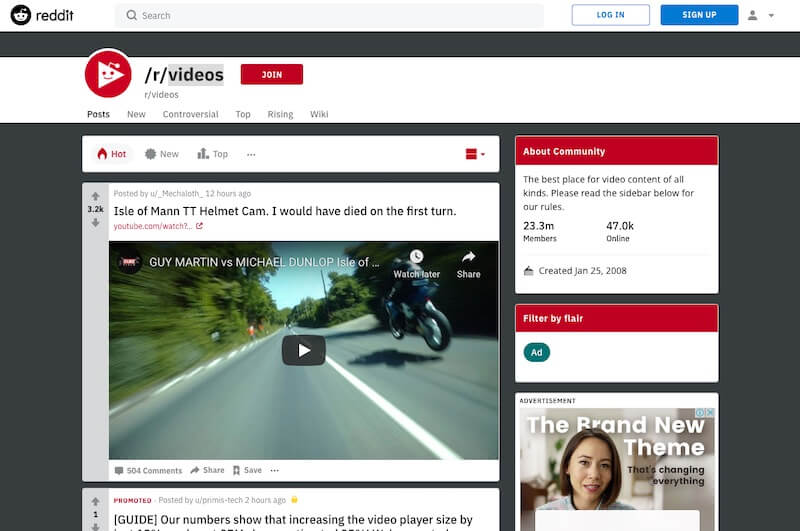Click the AdChoices info icon
Image resolution: width=800 pixels, height=531 pixels.
click(701, 412)
